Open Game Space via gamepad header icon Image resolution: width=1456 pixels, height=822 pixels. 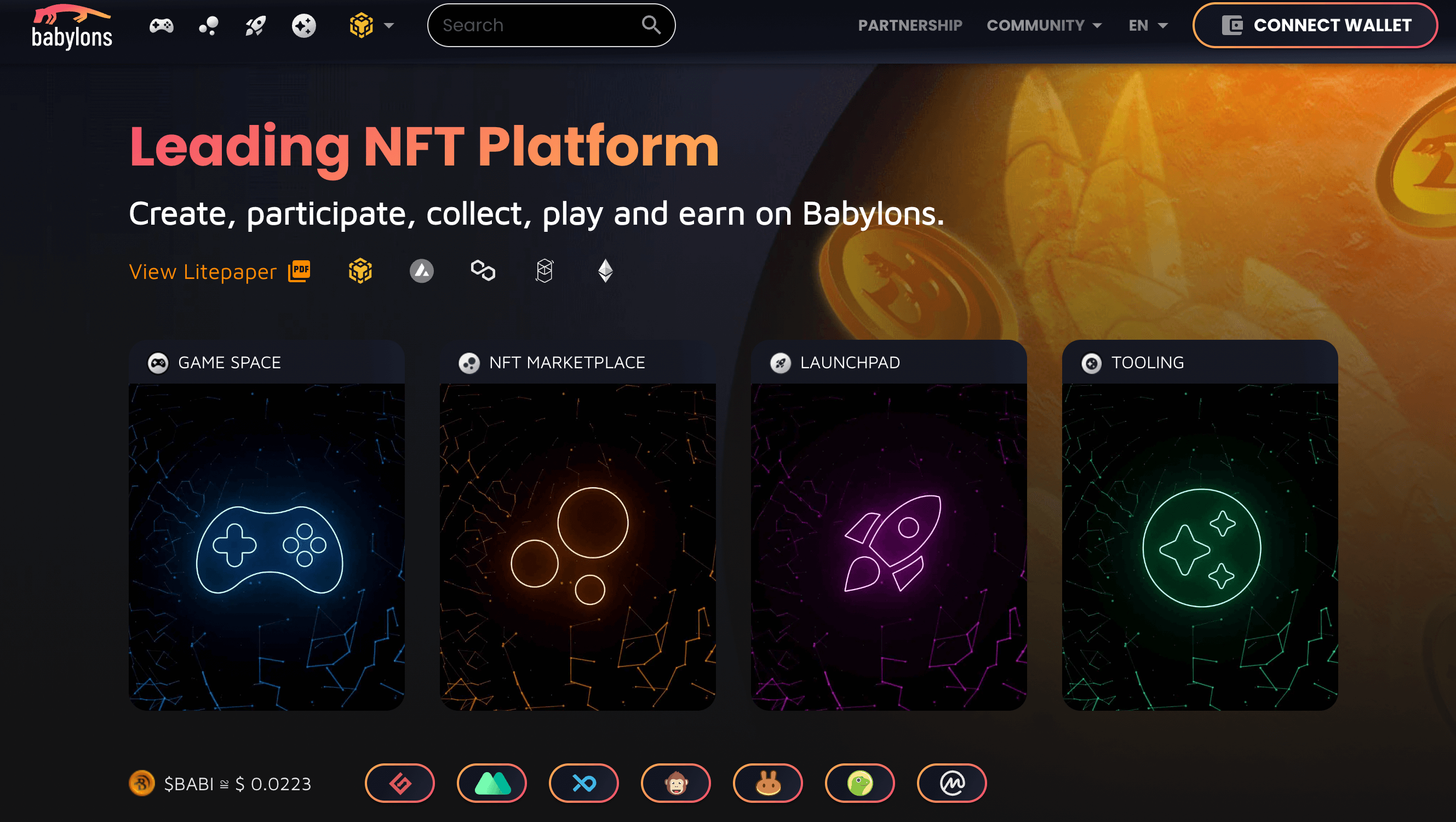pyautogui.click(x=161, y=25)
